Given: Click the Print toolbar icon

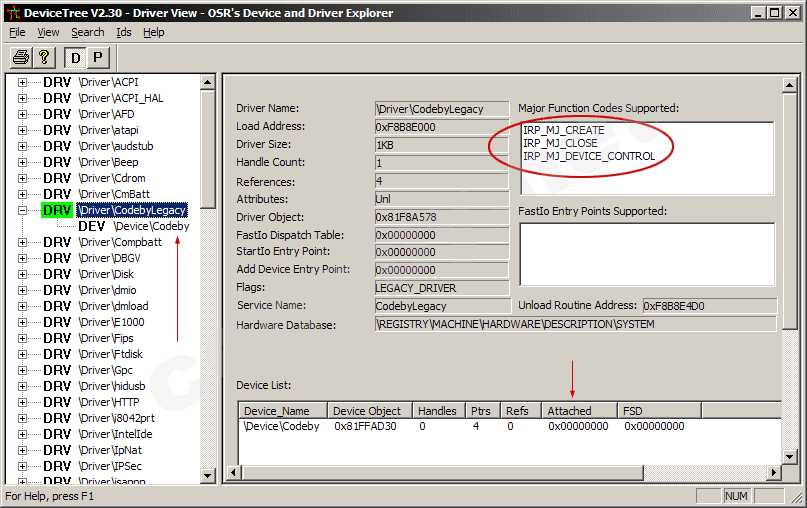Looking at the screenshot, I should pos(20,57).
